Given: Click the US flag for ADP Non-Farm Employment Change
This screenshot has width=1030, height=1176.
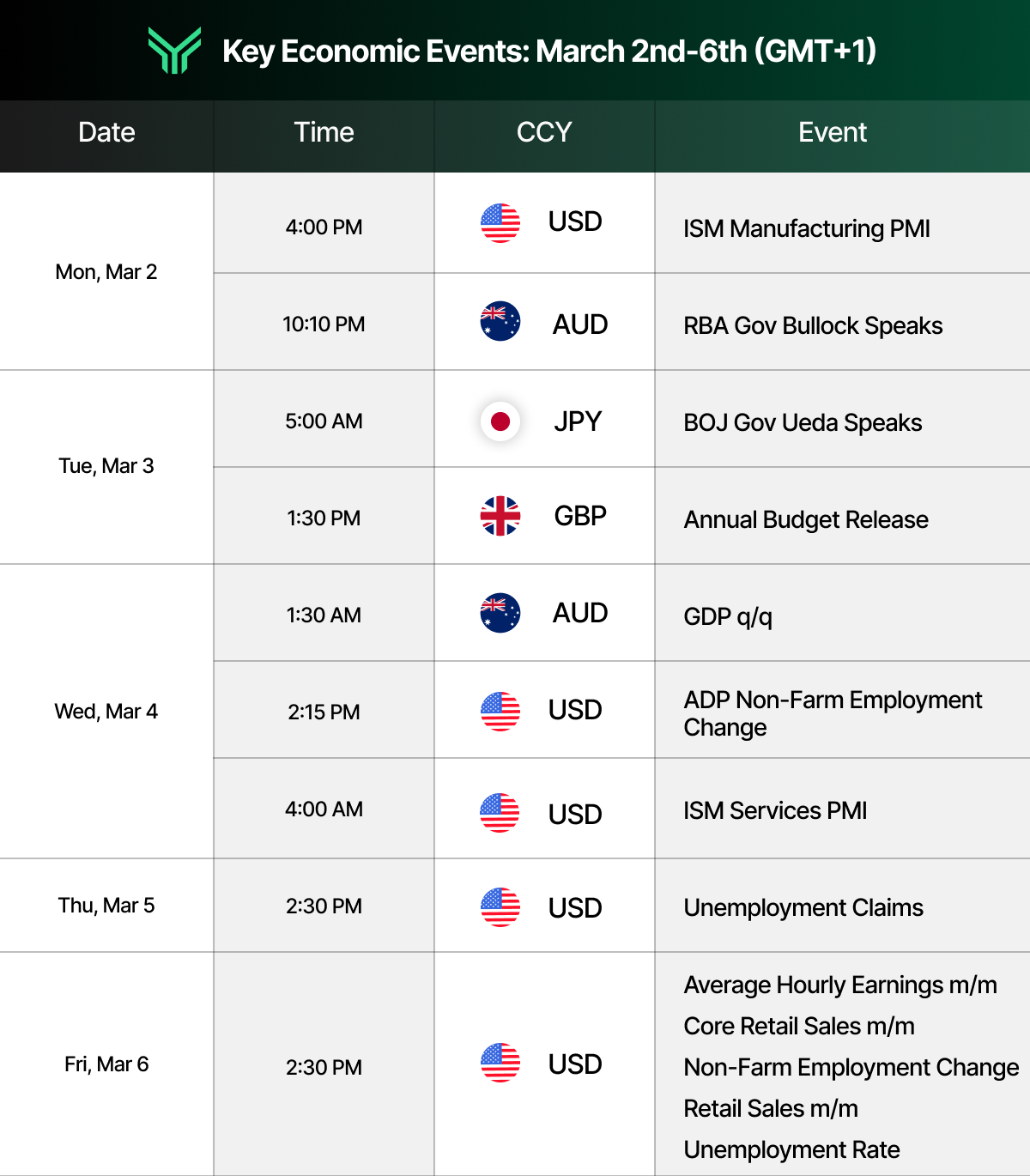Looking at the screenshot, I should click(x=500, y=710).
